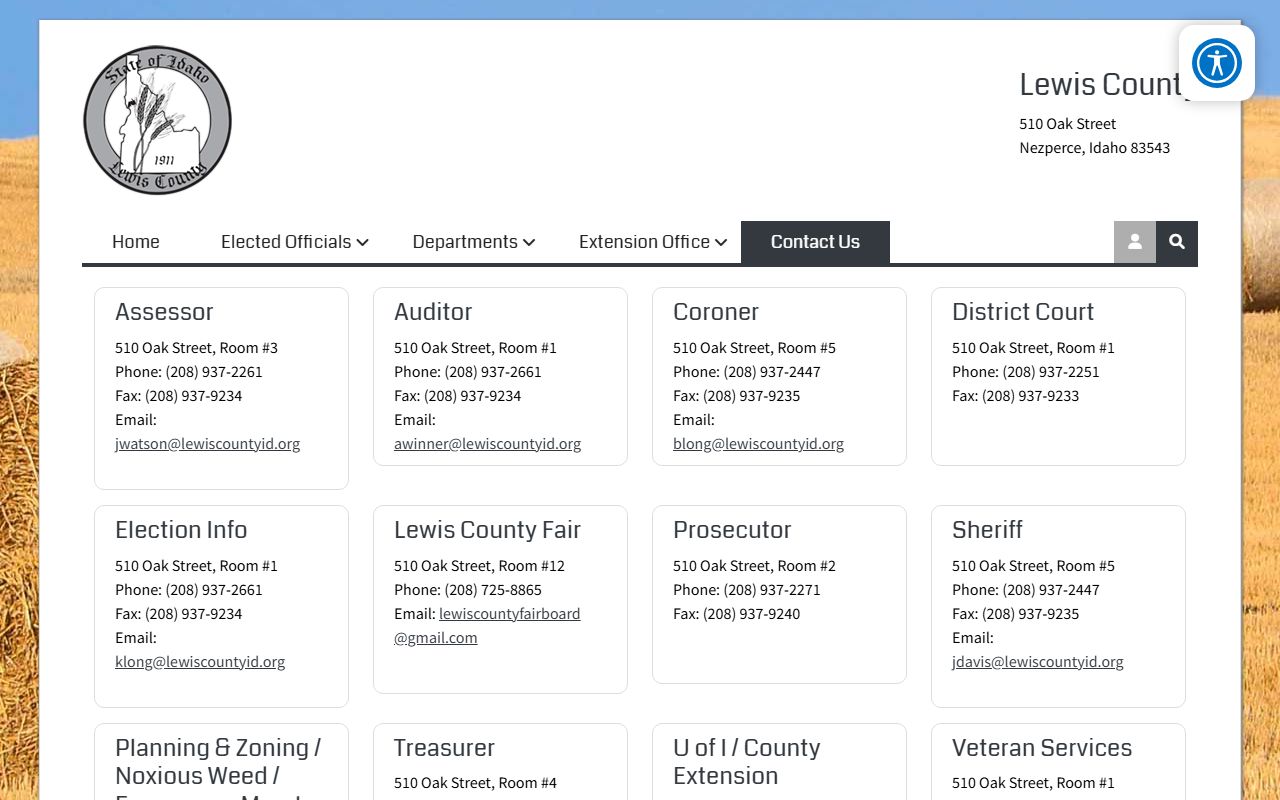Click the Lewis County site title
Image resolution: width=1280 pixels, height=800 pixels.
1105,84
